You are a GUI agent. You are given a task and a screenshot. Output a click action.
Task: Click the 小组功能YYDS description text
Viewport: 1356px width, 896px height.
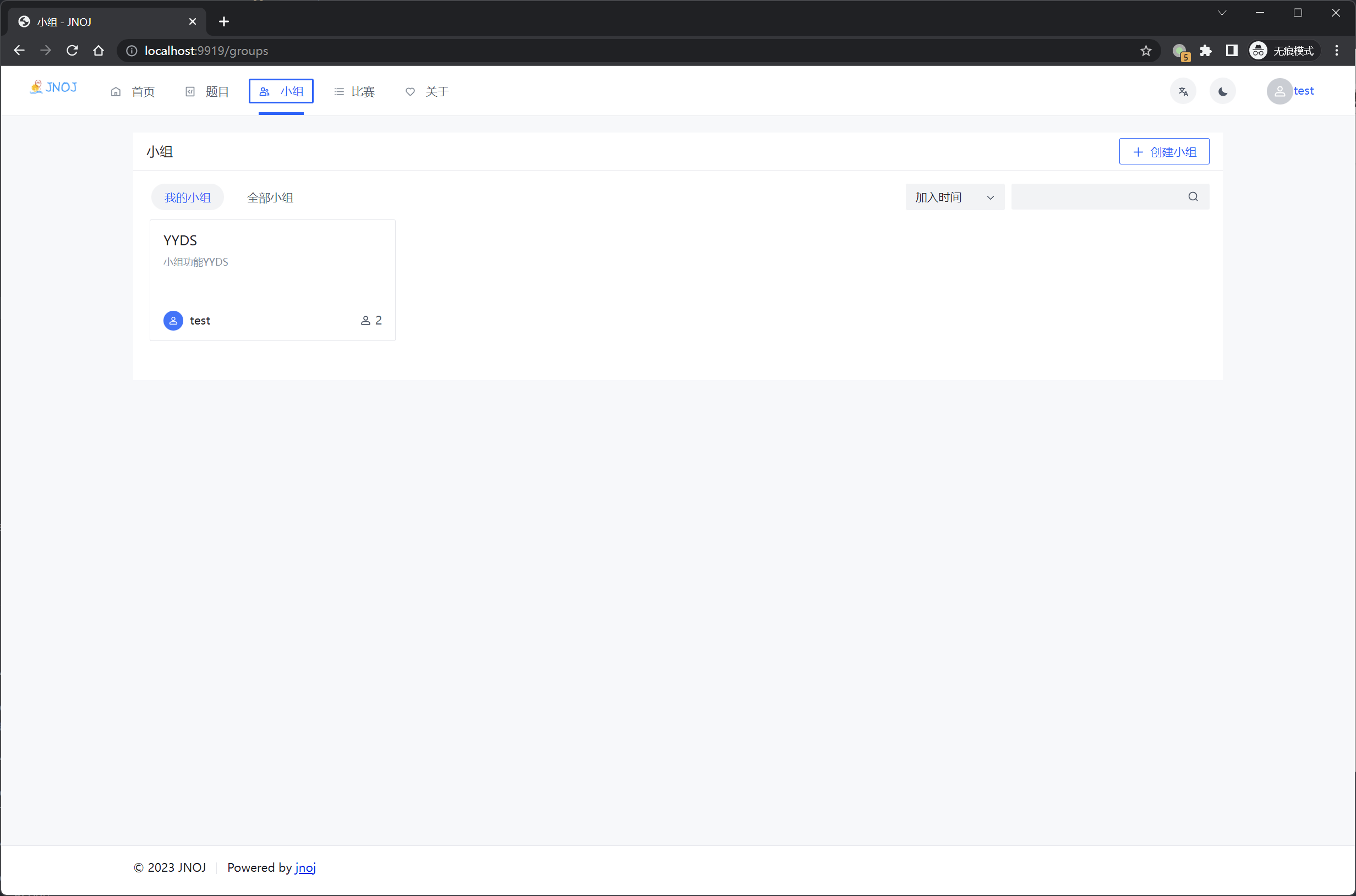(x=195, y=262)
